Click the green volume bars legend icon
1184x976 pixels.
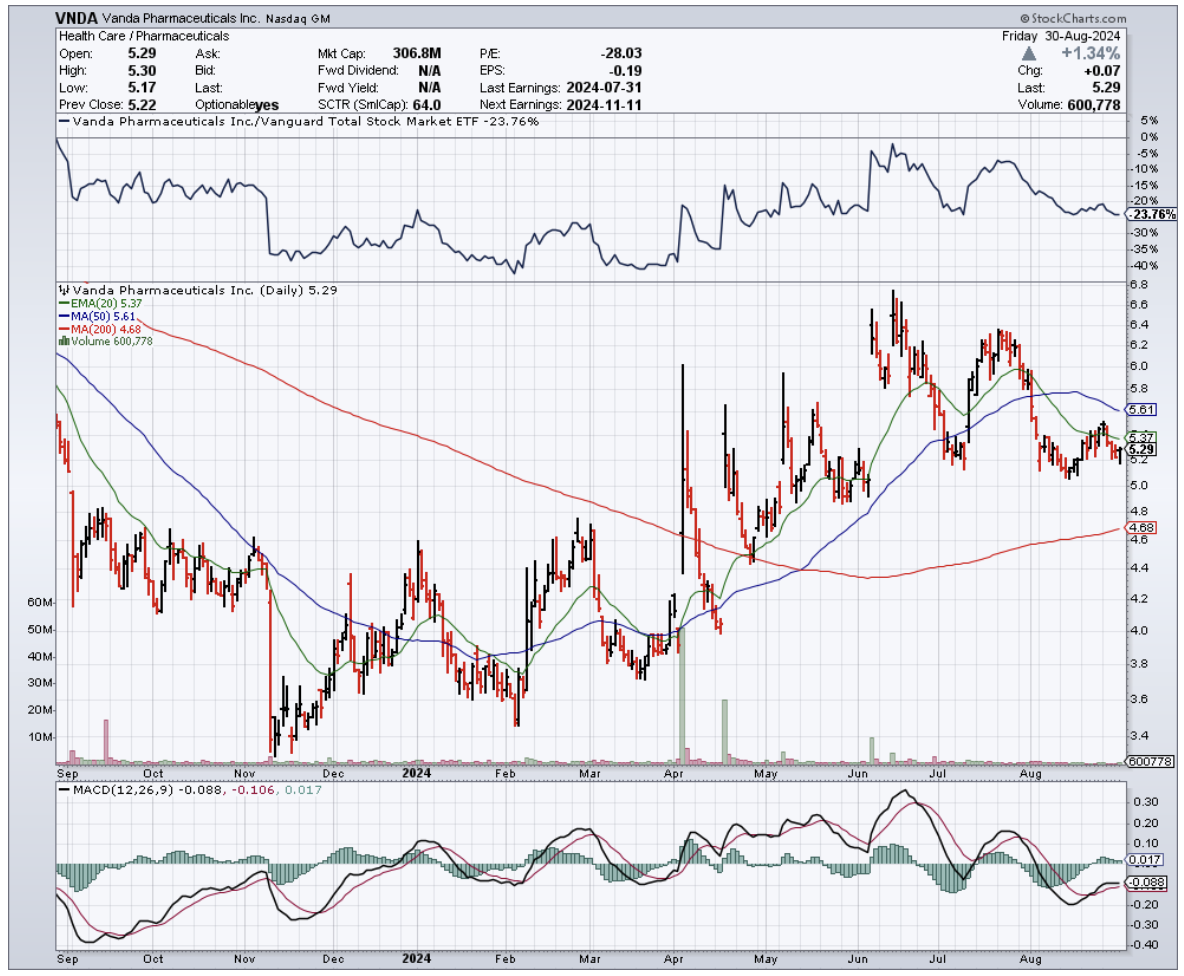point(63,341)
